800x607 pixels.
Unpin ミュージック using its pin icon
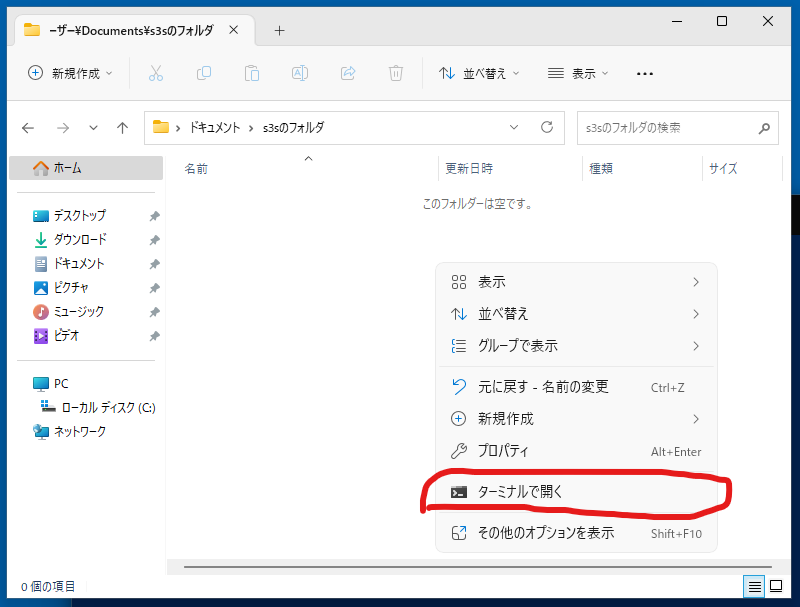pos(154,312)
